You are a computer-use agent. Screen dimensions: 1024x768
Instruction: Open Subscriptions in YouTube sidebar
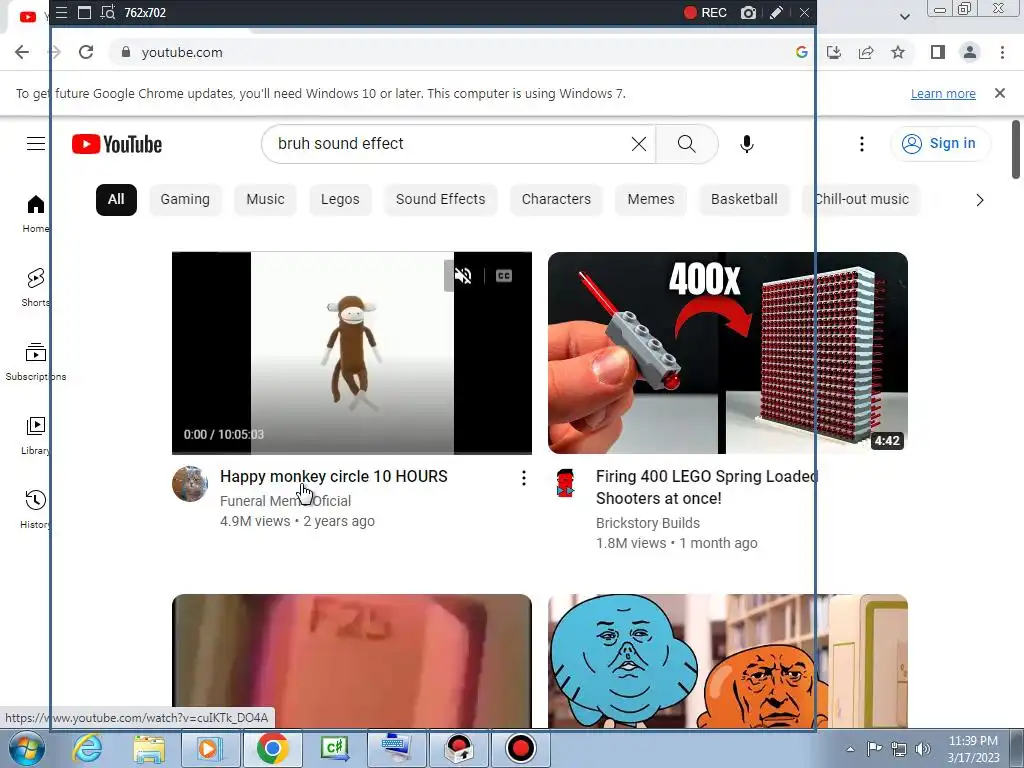coord(36,361)
